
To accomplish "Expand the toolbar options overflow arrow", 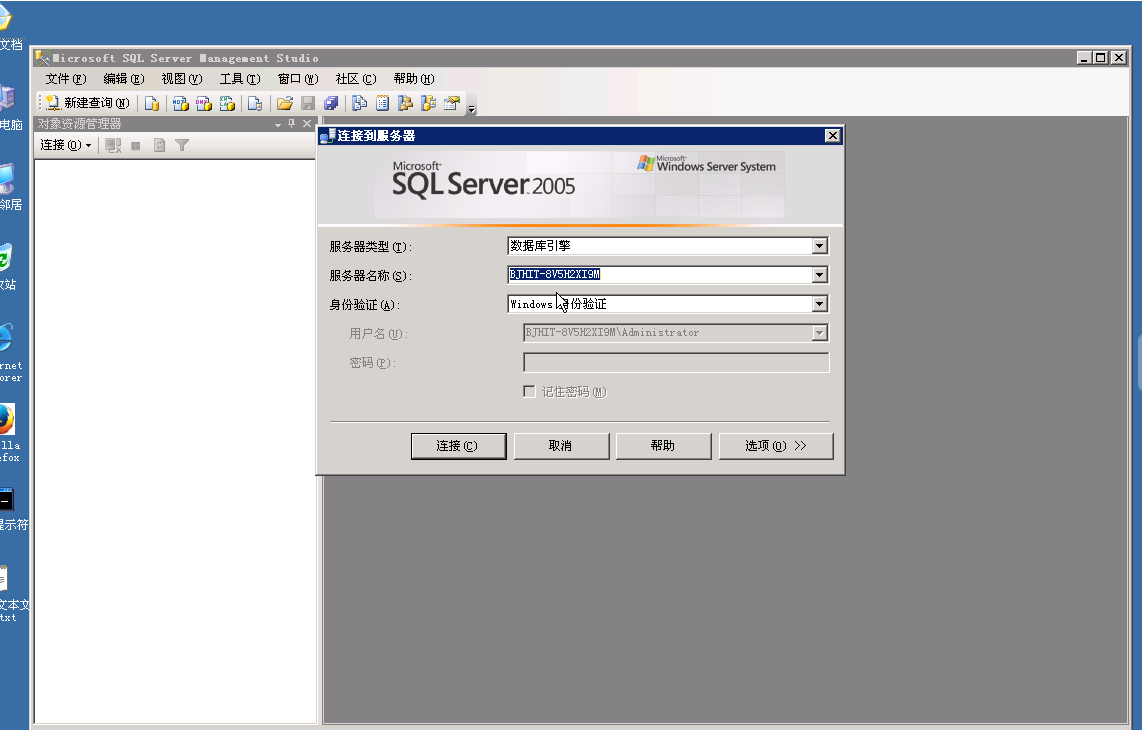I will [471, 109].
